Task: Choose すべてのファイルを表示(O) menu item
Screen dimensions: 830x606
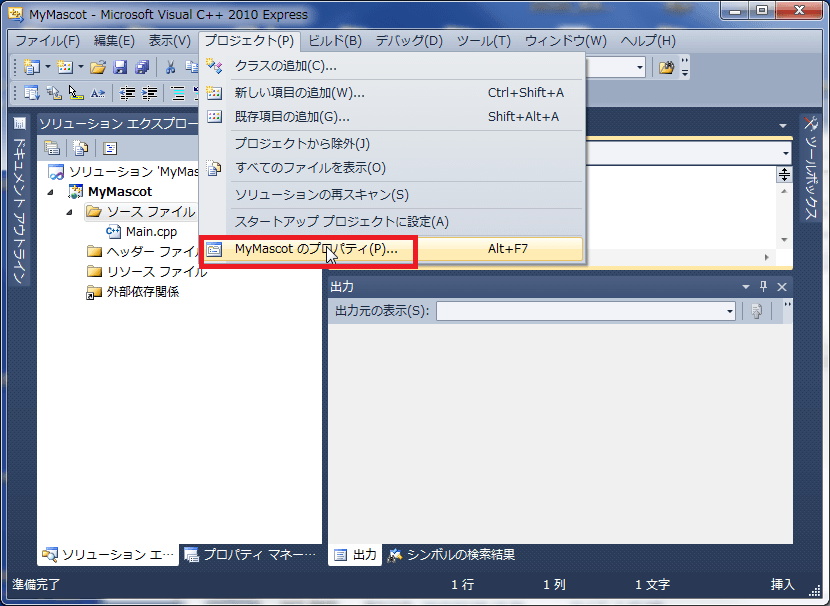Action: pyautogui.click(x=391, y=168)
